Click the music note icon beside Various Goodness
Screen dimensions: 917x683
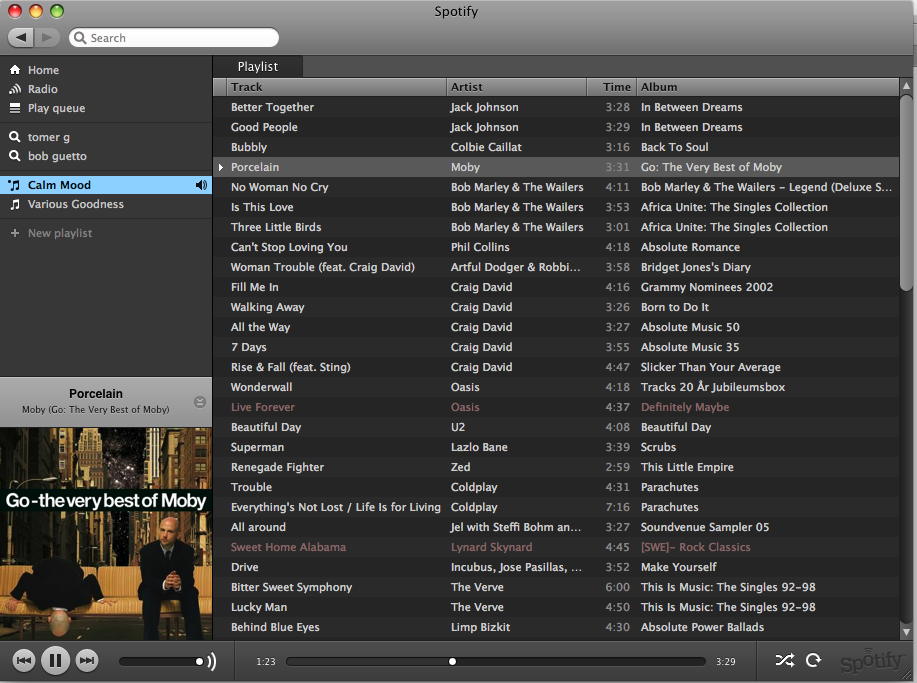click(15, 204)
